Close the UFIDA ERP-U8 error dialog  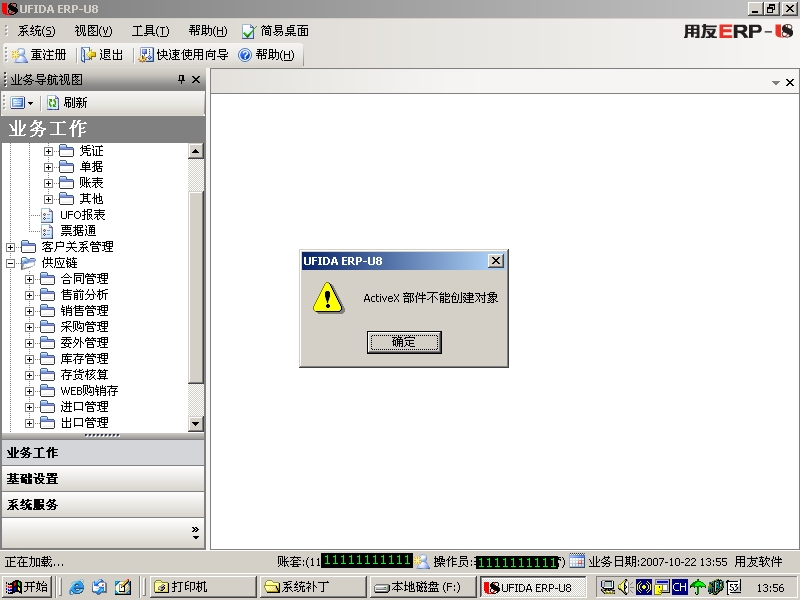[x=495, y=261]
